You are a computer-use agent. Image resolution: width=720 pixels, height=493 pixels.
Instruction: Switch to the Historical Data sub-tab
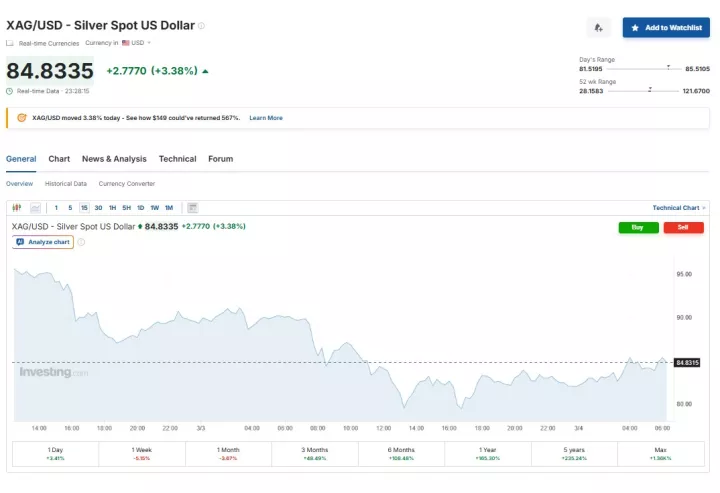click(x=66, y=184)
